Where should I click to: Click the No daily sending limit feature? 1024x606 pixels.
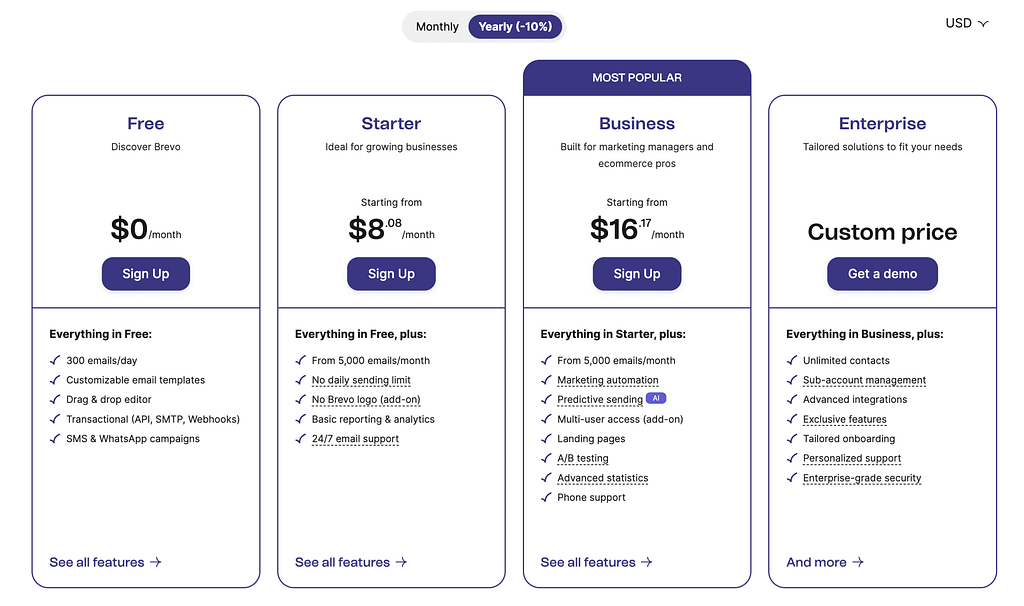[x=361, y=380]
